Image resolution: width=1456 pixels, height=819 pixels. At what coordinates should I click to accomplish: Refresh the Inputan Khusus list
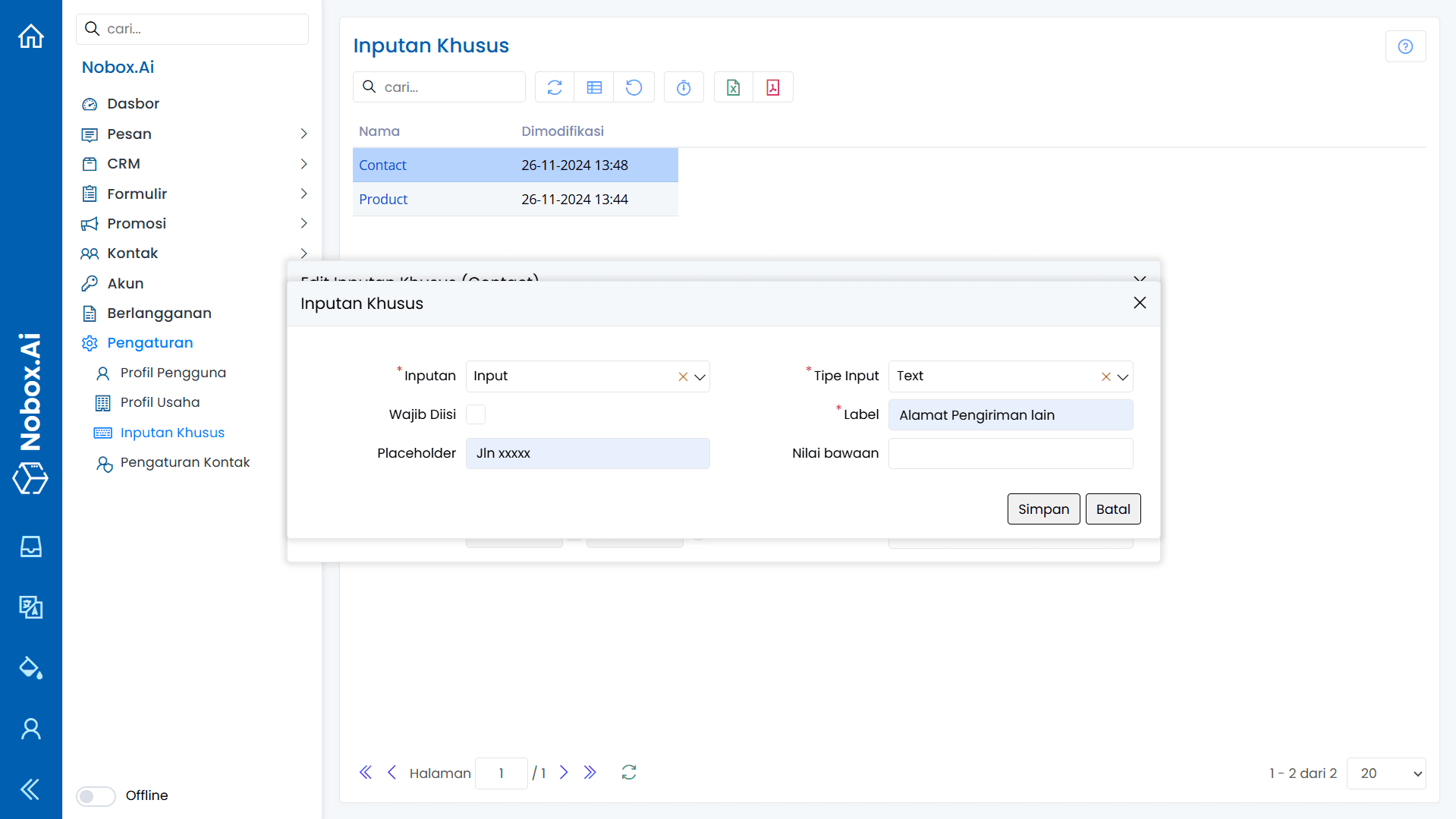[x=554, y=87]
